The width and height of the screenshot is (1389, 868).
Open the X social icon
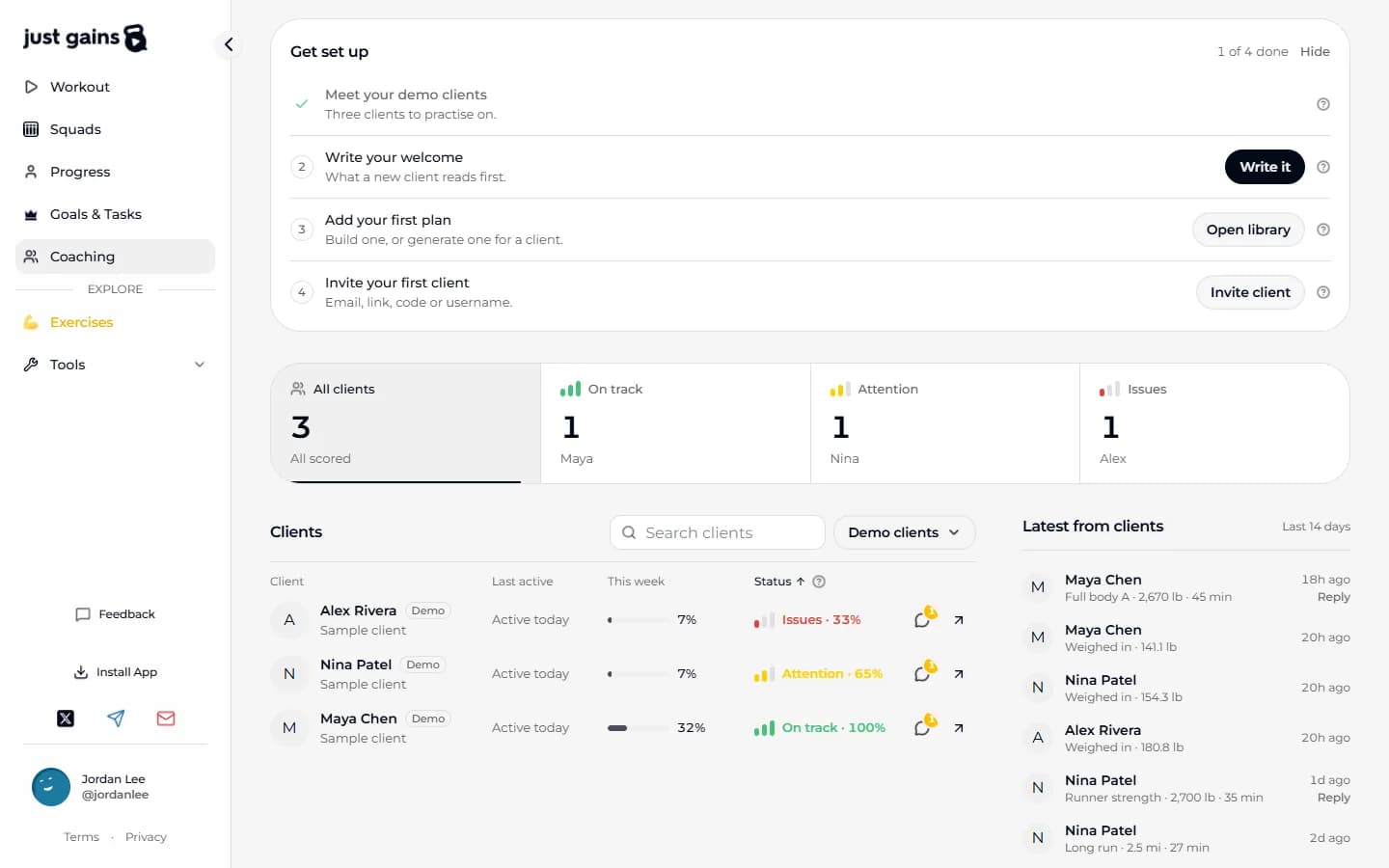(66, 719)
